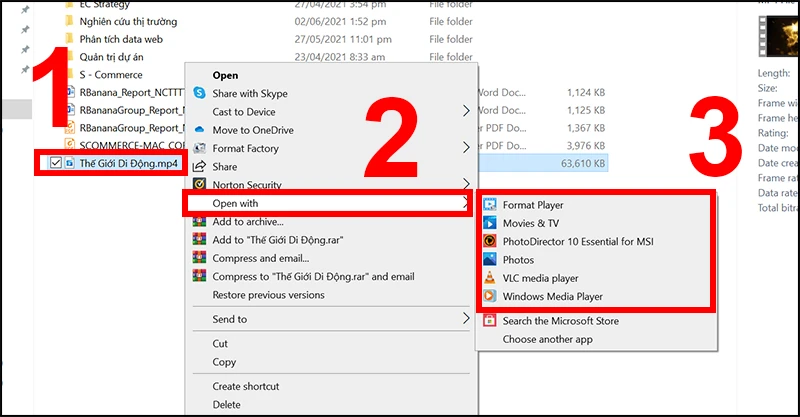The image size is (800, 417).
Task: Open file with VLC media player
Action: 540,278
